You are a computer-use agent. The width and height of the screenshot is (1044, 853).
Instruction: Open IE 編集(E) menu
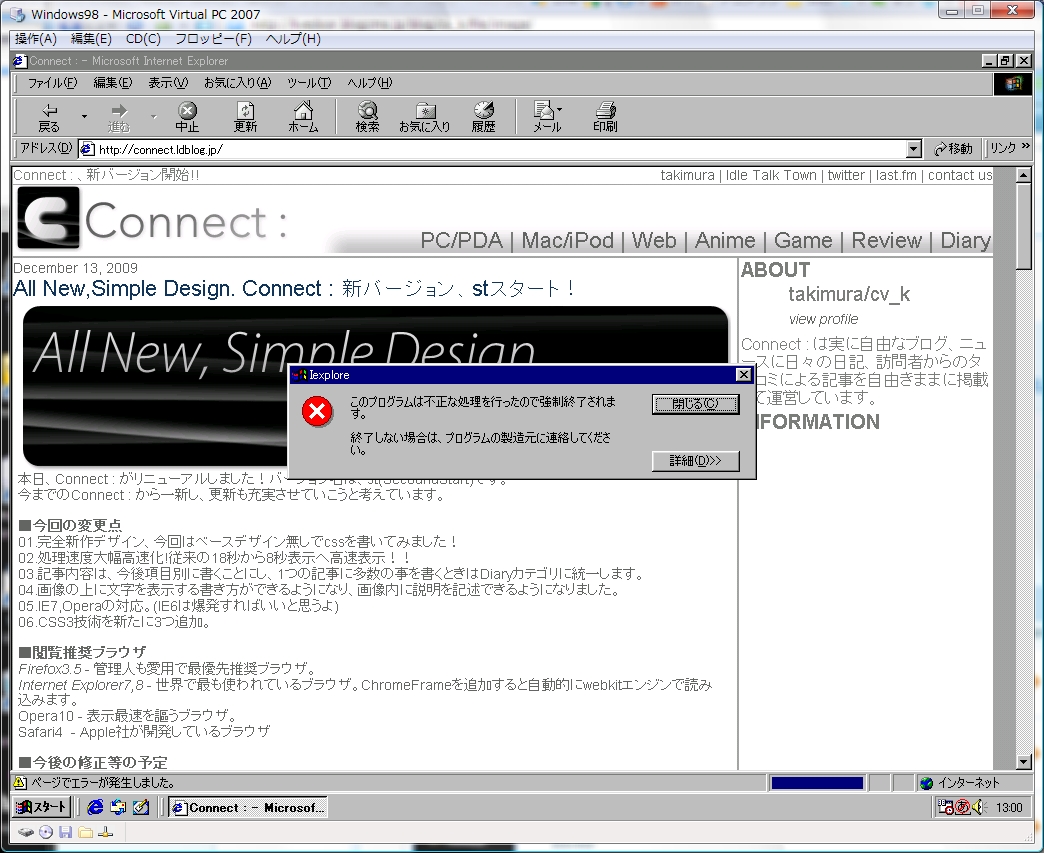point(113,83)
